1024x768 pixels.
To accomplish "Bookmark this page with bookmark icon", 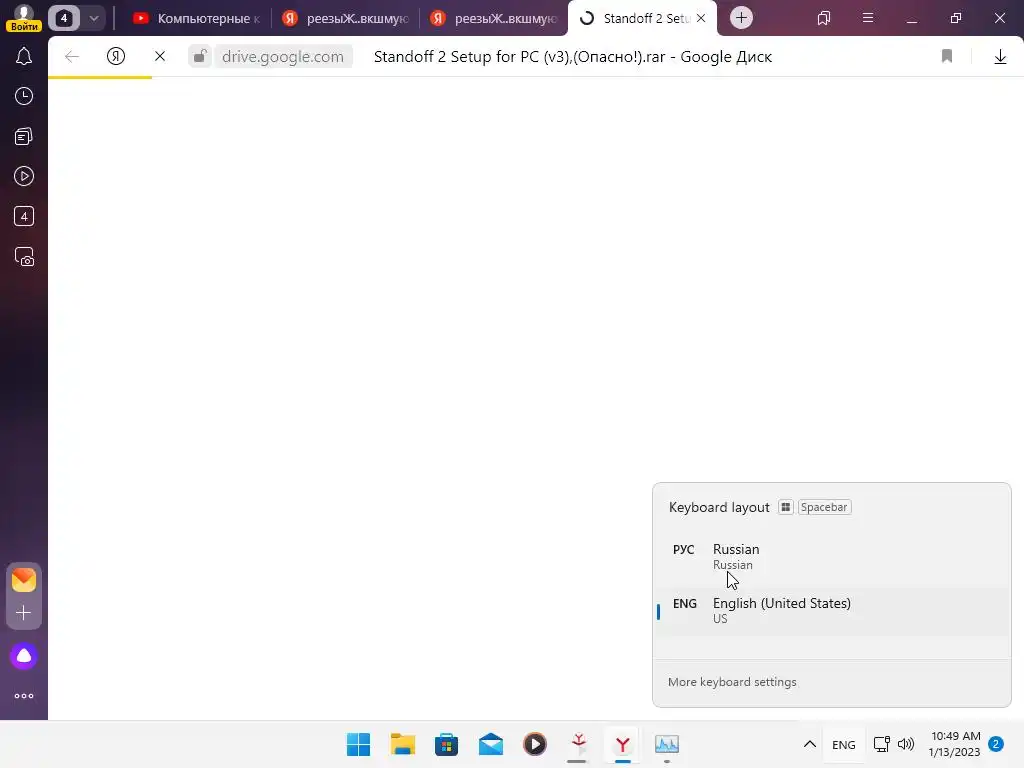I will tap(947, 56).
